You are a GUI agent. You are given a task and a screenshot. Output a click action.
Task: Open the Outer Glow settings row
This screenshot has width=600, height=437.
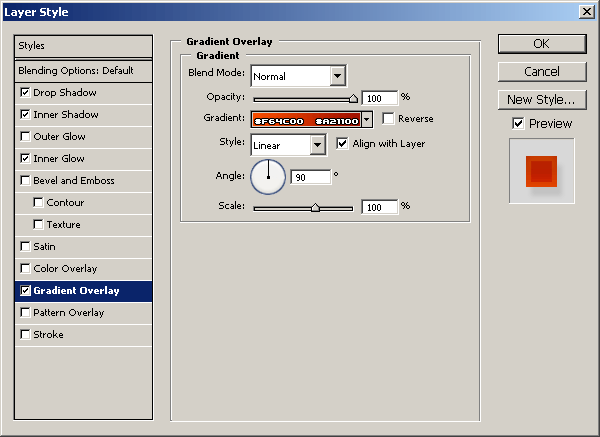tap(83, 137)
